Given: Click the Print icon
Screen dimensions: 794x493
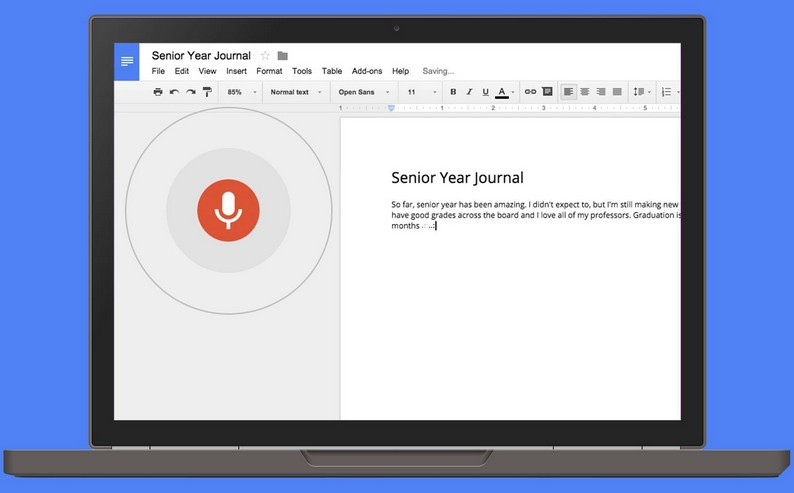Looking at the screenshot, I should coord(158,92).
